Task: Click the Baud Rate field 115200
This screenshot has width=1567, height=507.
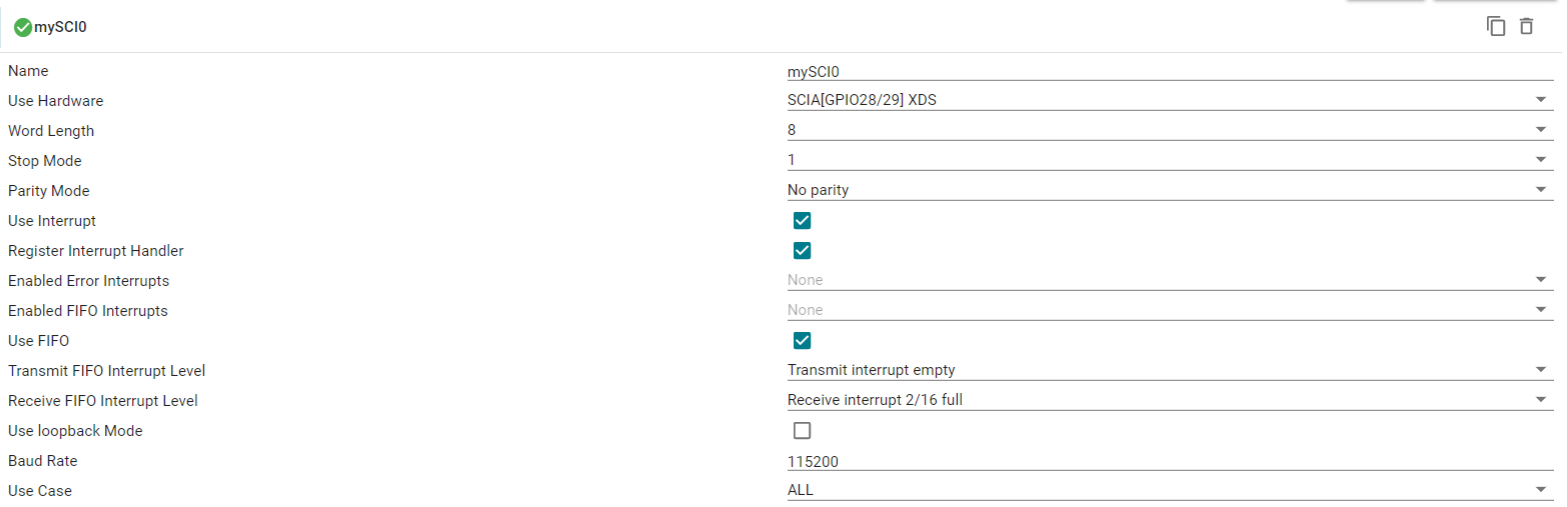Action: (x=1170, y=461)
